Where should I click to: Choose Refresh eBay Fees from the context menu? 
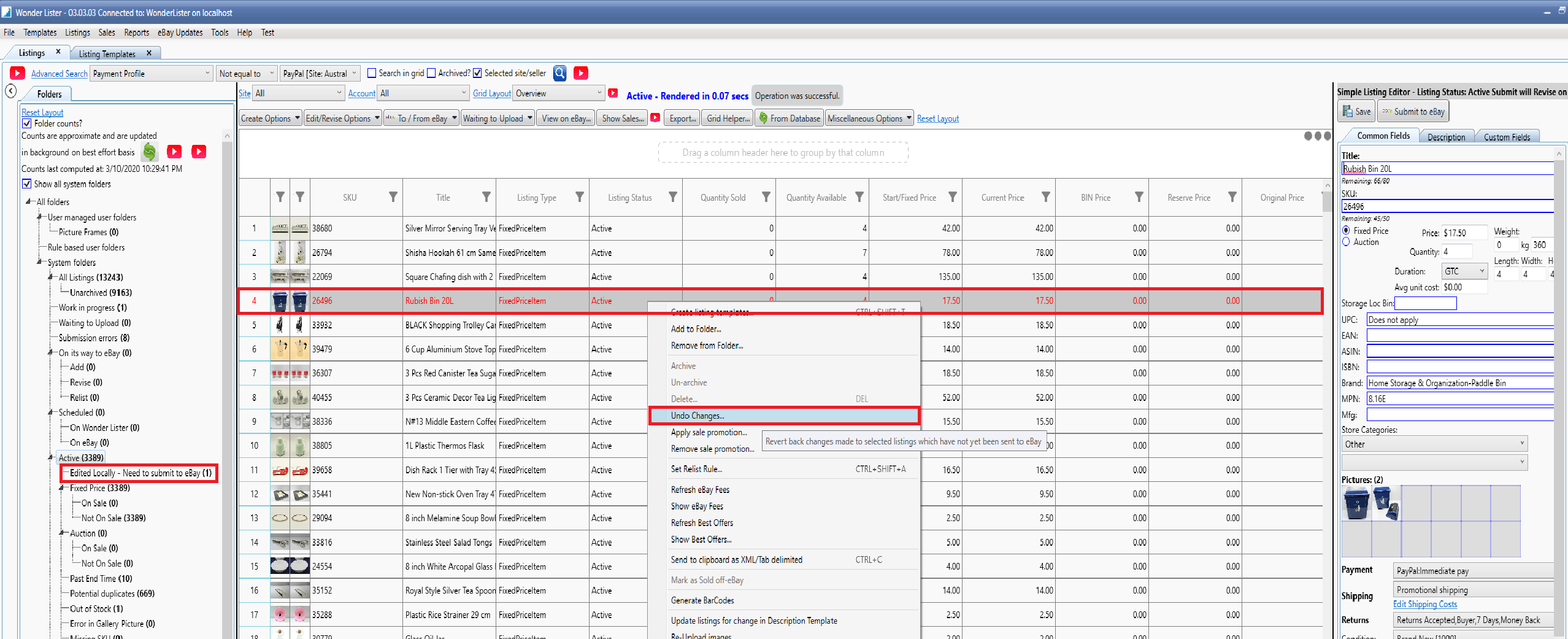(784, 490)
